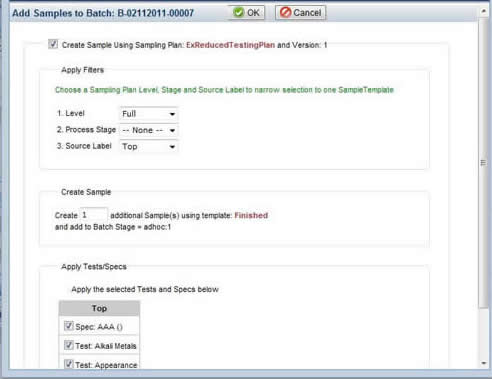The width and height of the screenshot is (492, 379).
Task: Expand the Process Stage dropdown
Action: [x=148, y=130]
